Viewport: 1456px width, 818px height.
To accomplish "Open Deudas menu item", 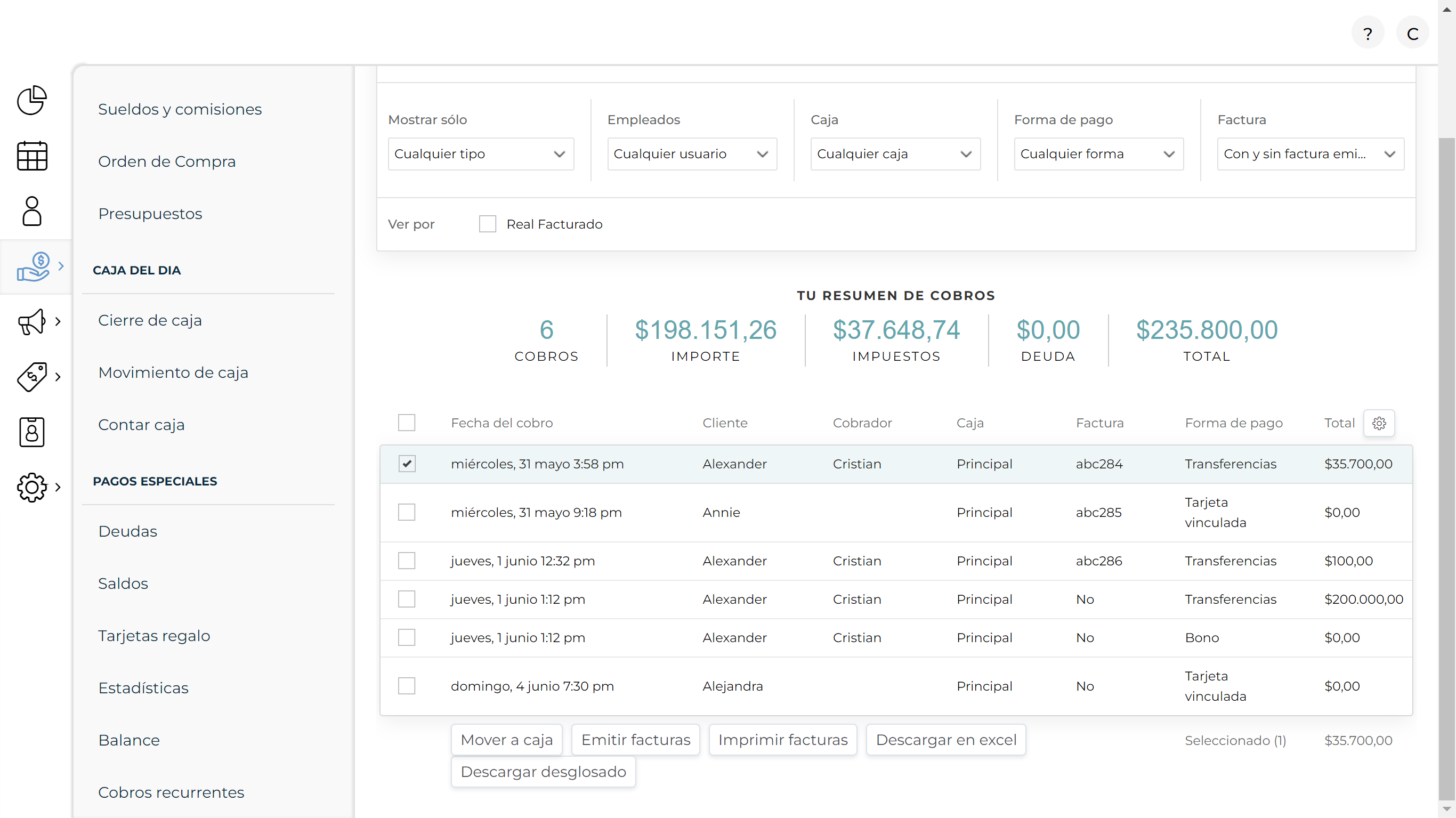I will point(128,531).
